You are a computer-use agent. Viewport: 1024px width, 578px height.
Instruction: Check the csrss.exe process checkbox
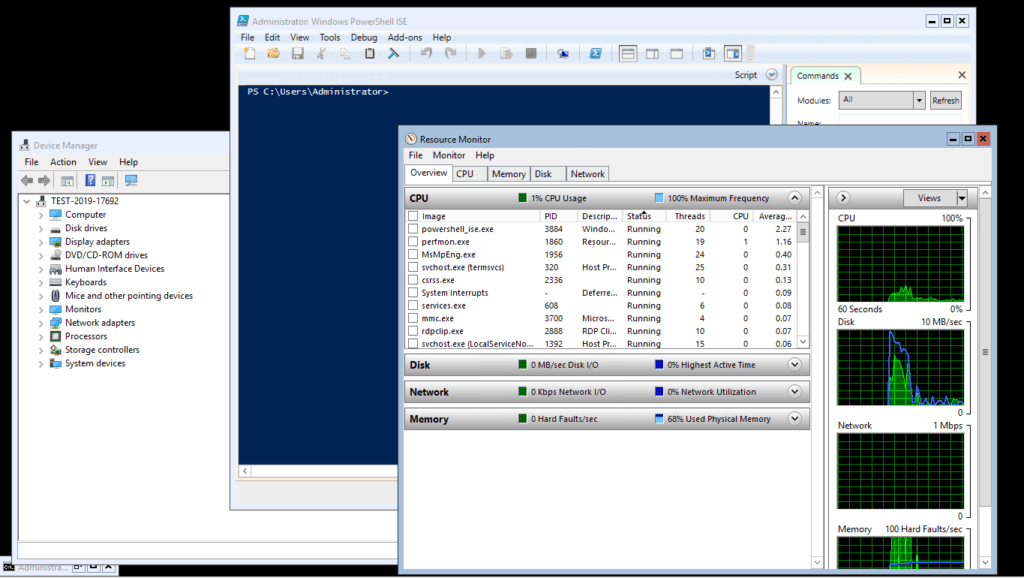coord(413,280)
